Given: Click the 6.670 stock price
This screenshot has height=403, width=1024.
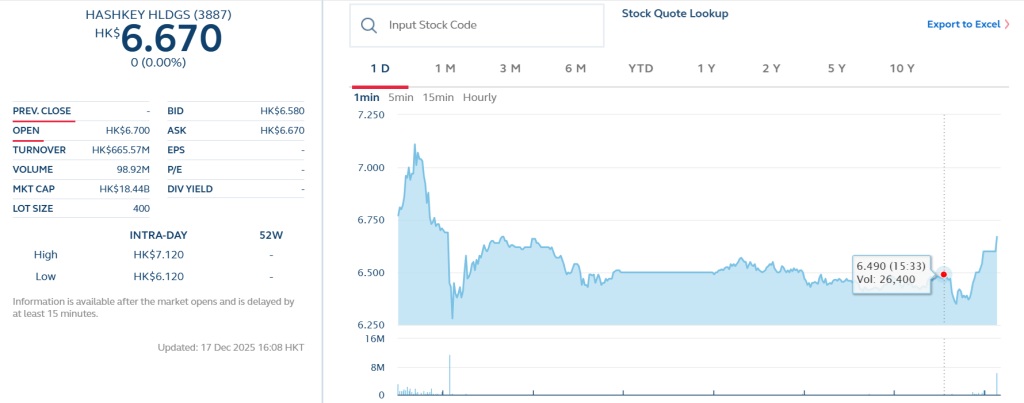Looking at the screenshot, I should 171,39.
